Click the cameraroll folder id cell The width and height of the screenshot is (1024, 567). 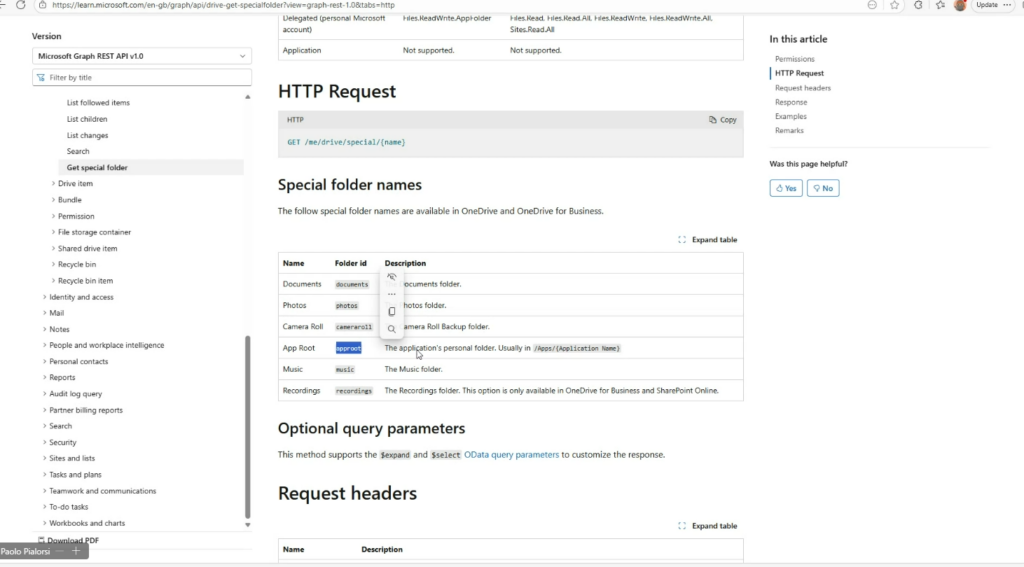tap(353, 327)
